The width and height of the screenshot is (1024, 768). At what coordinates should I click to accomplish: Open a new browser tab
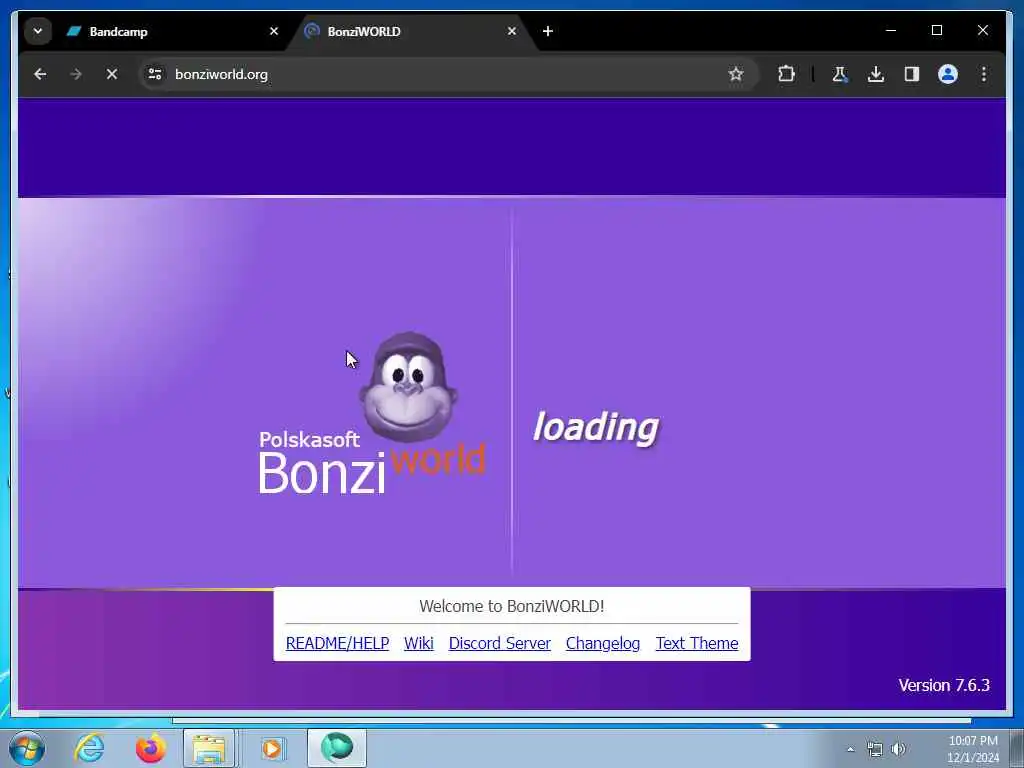(548, 31)
